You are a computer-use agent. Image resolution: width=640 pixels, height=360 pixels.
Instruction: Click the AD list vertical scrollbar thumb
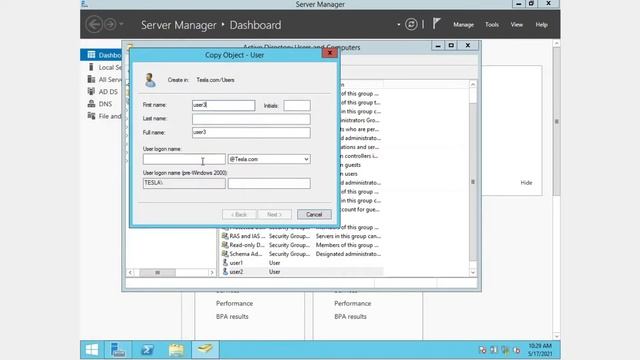(x=473, y=182)
